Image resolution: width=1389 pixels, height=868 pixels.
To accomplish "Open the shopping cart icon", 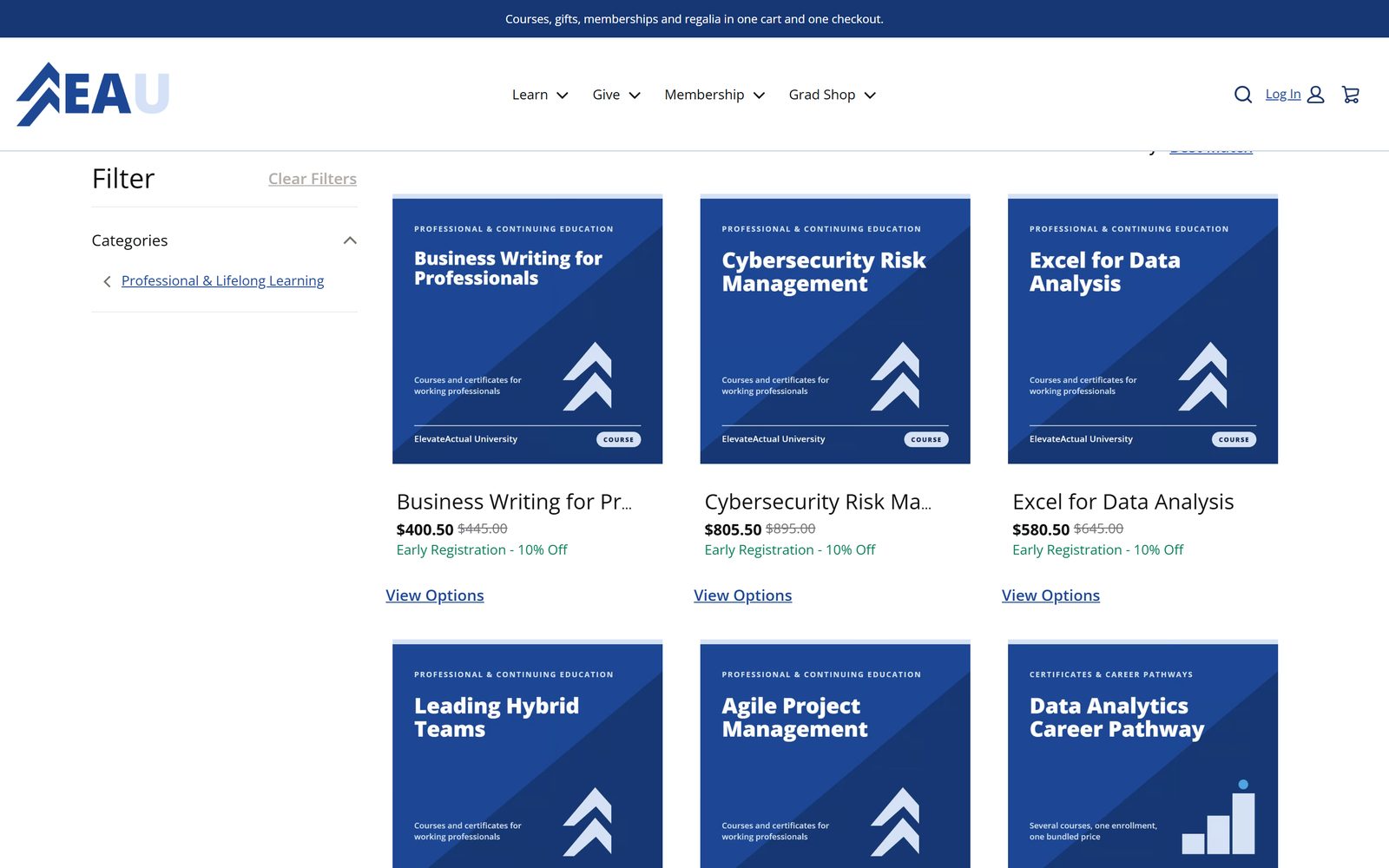I will [1351, 95].
